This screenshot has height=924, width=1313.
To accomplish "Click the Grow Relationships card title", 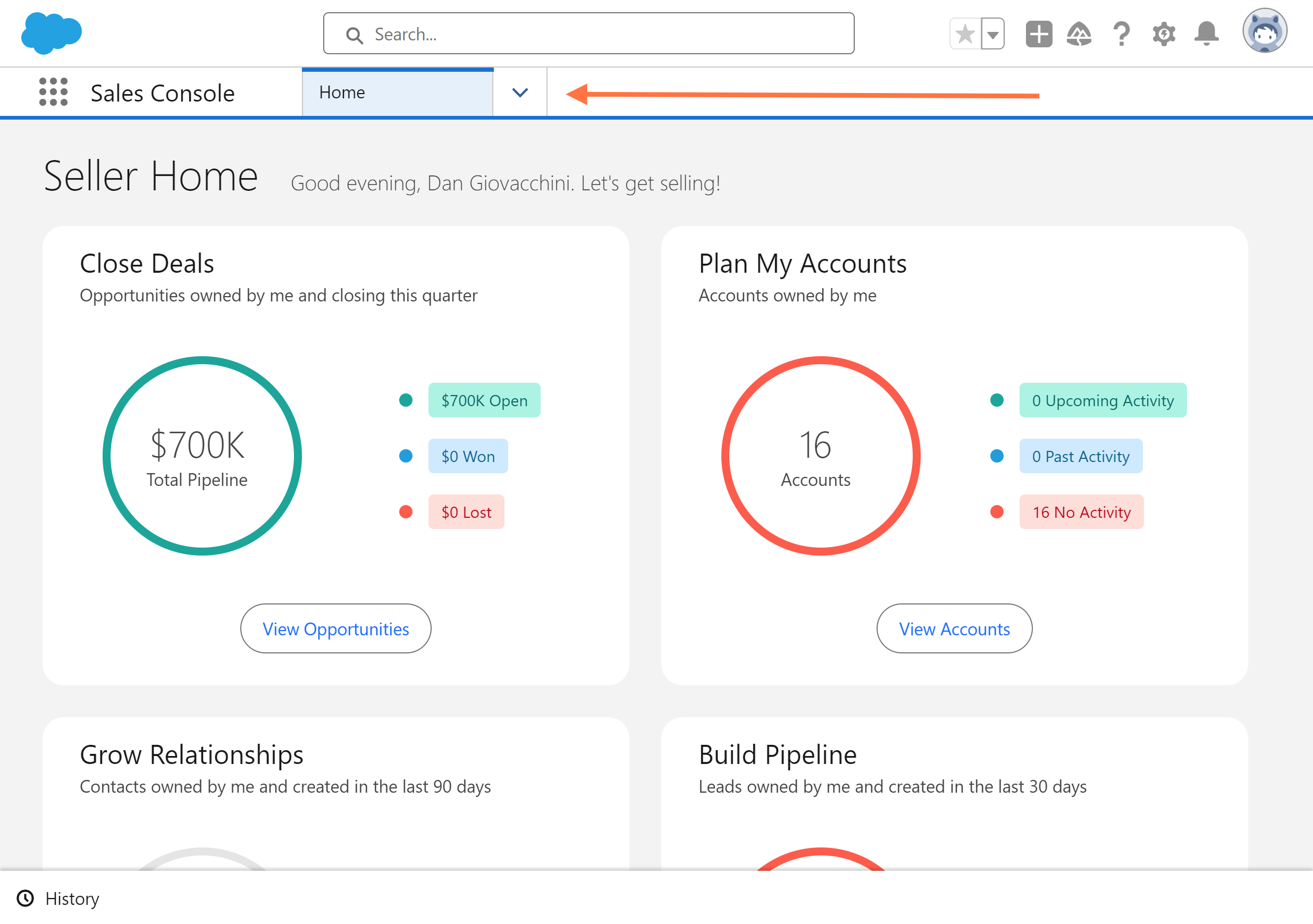I will tap(191, 755).
